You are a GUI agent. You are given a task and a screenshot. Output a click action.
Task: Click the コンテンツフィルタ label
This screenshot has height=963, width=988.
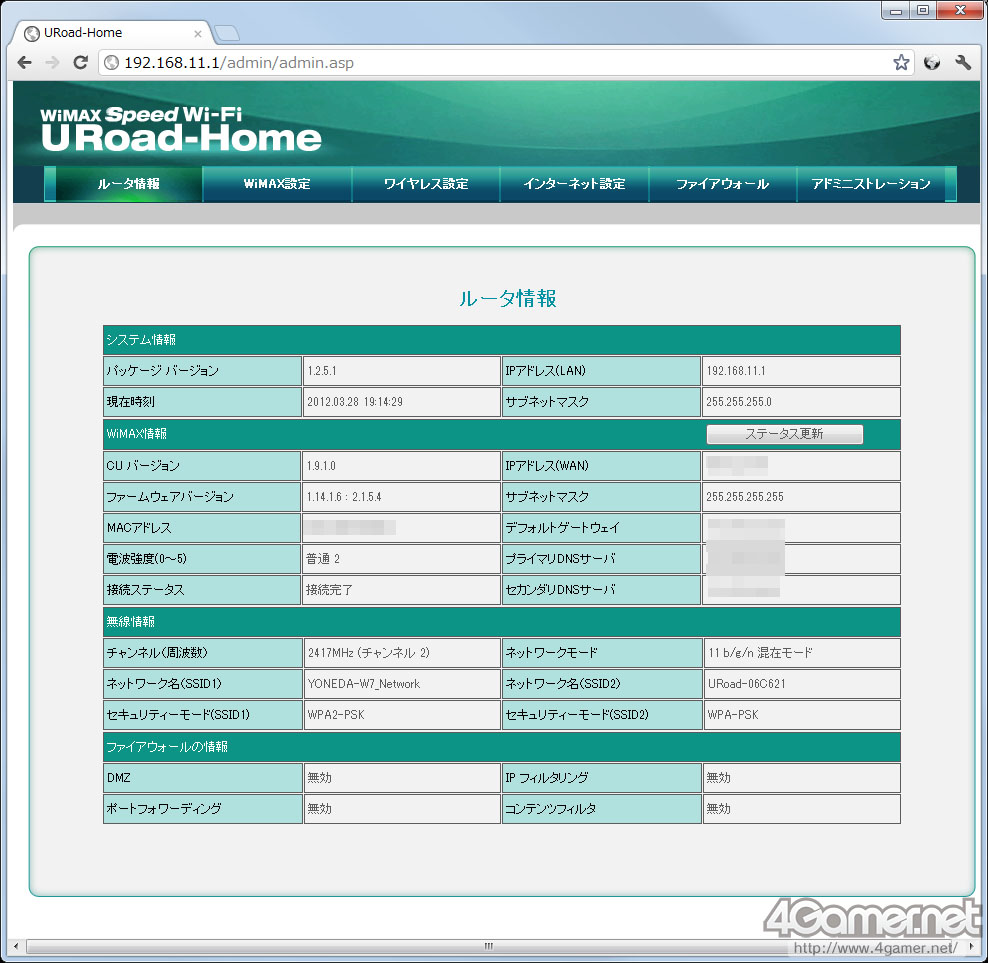[x=551, y=808]
